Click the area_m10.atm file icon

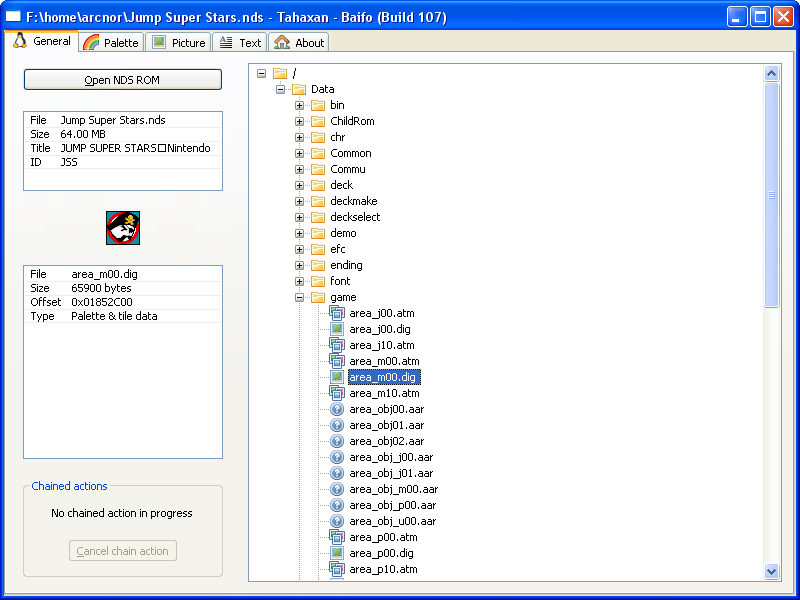point(337,393)
